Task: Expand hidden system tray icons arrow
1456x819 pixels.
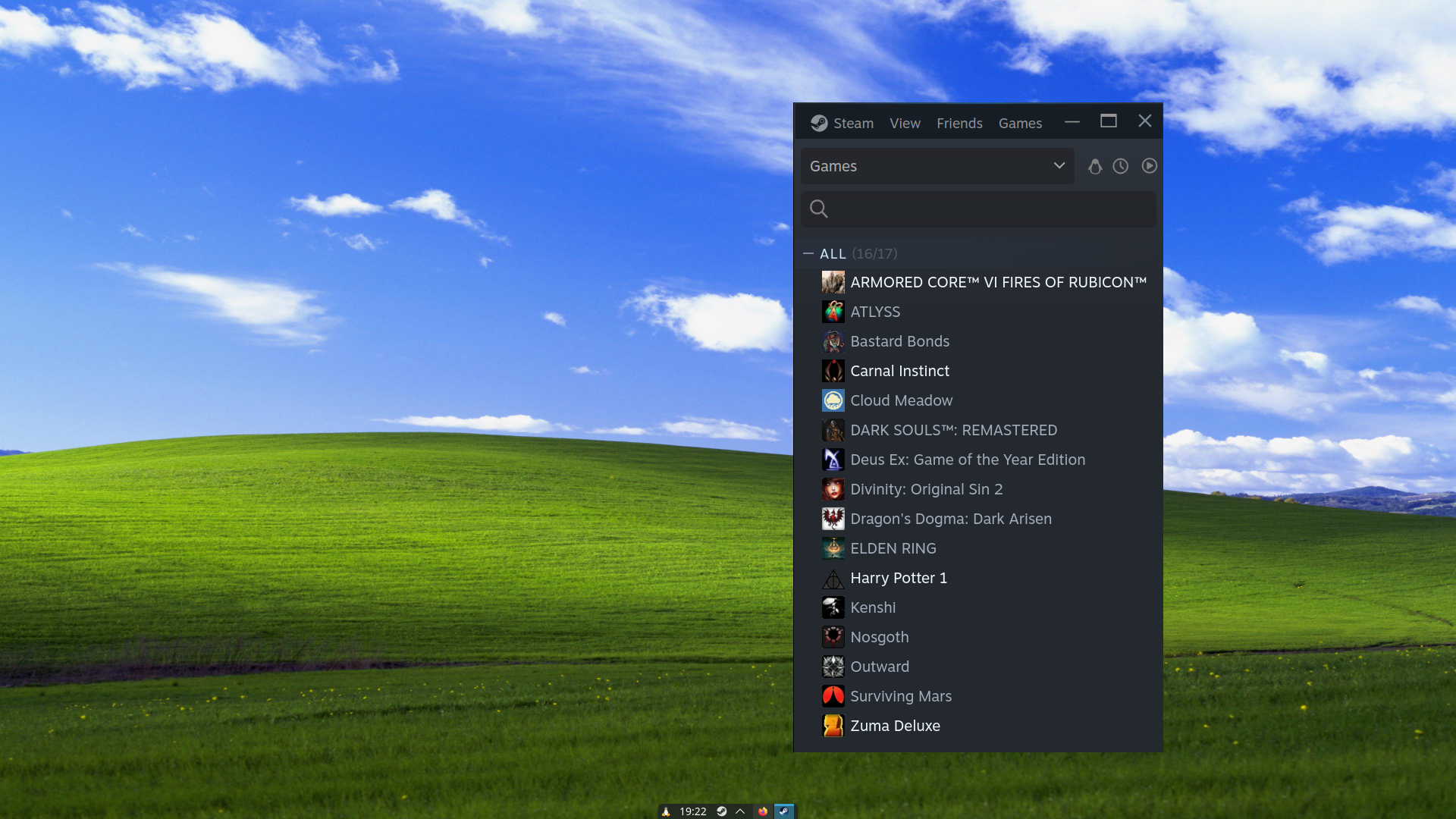Action: click(740, 811)
